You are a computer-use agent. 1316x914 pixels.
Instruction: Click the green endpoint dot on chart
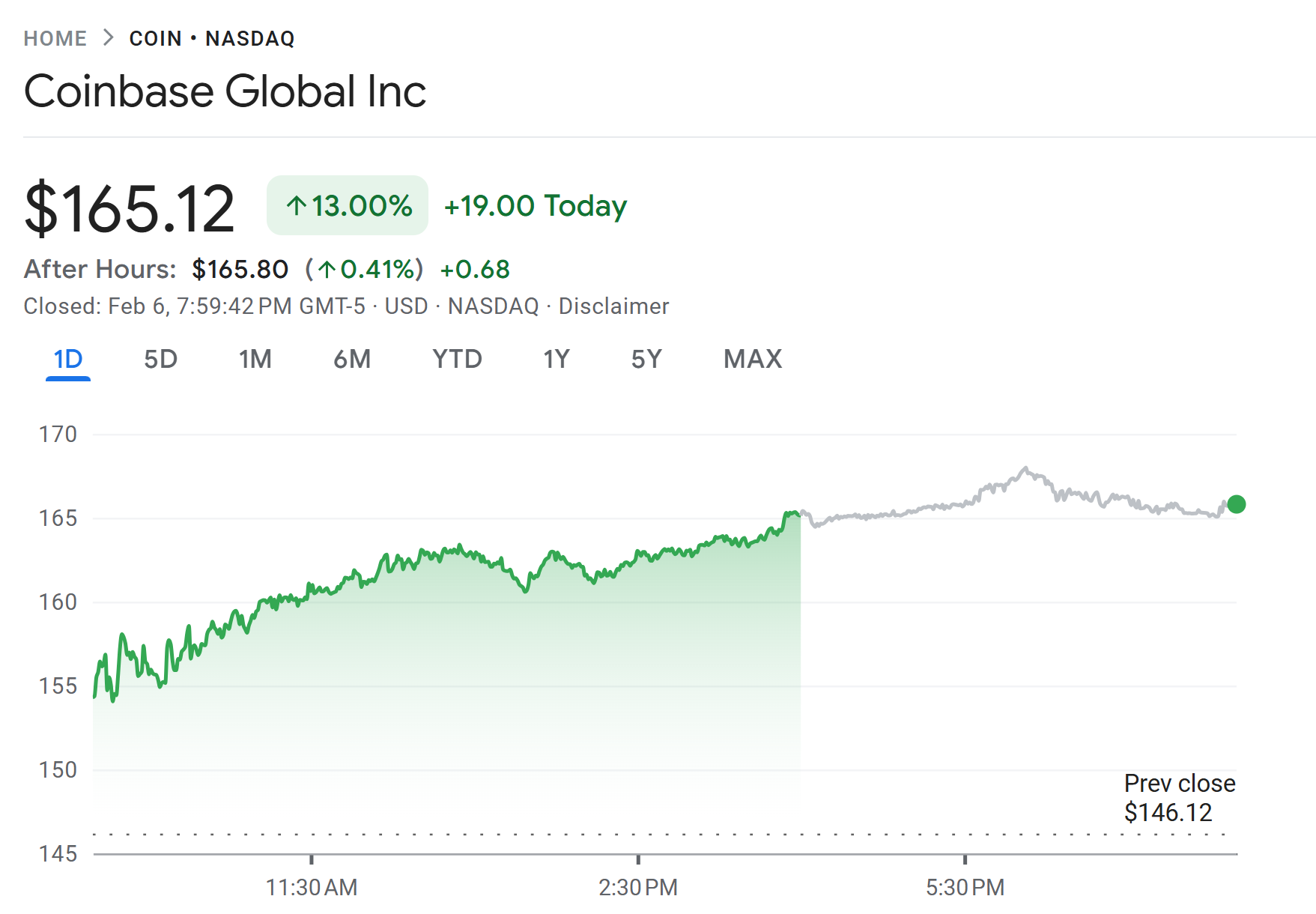(1235, 505)
